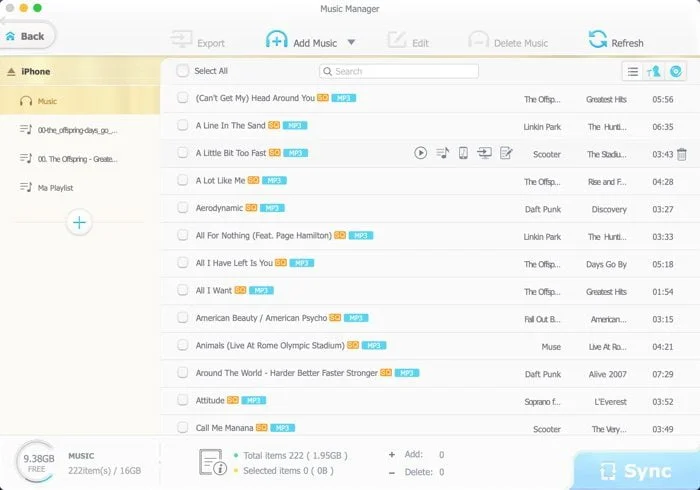The width and height of the screenshot is (700, 490).
Task: Click the iPhone device header
Action: pos(80,71)
